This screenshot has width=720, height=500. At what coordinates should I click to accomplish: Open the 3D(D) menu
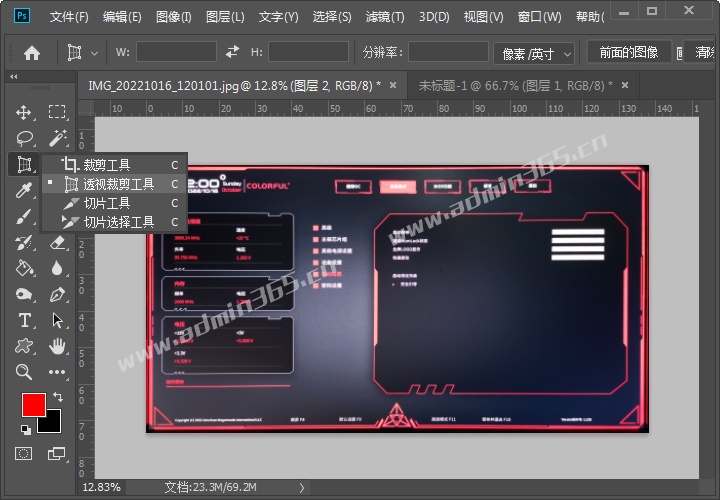(434, 17)
